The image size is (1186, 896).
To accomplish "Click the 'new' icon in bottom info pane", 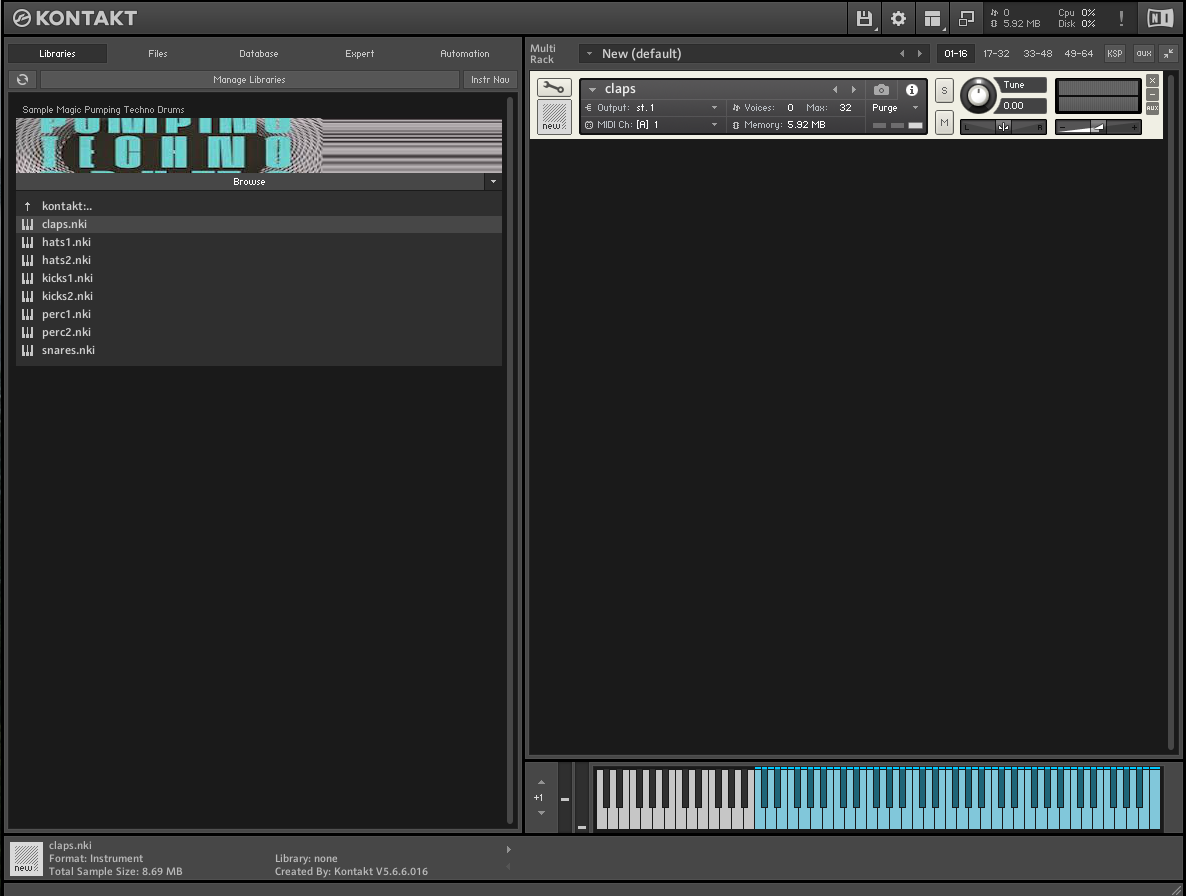I will tap(26, 859).
